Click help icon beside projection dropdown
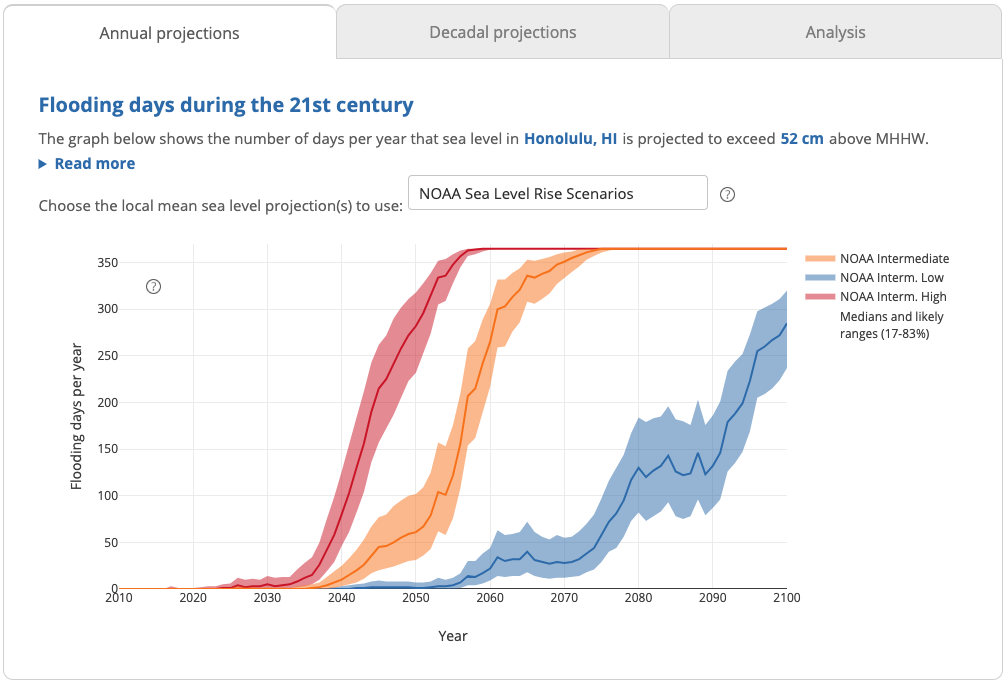Viewport: 1008px width, 684px height. [x=727, y=194]
